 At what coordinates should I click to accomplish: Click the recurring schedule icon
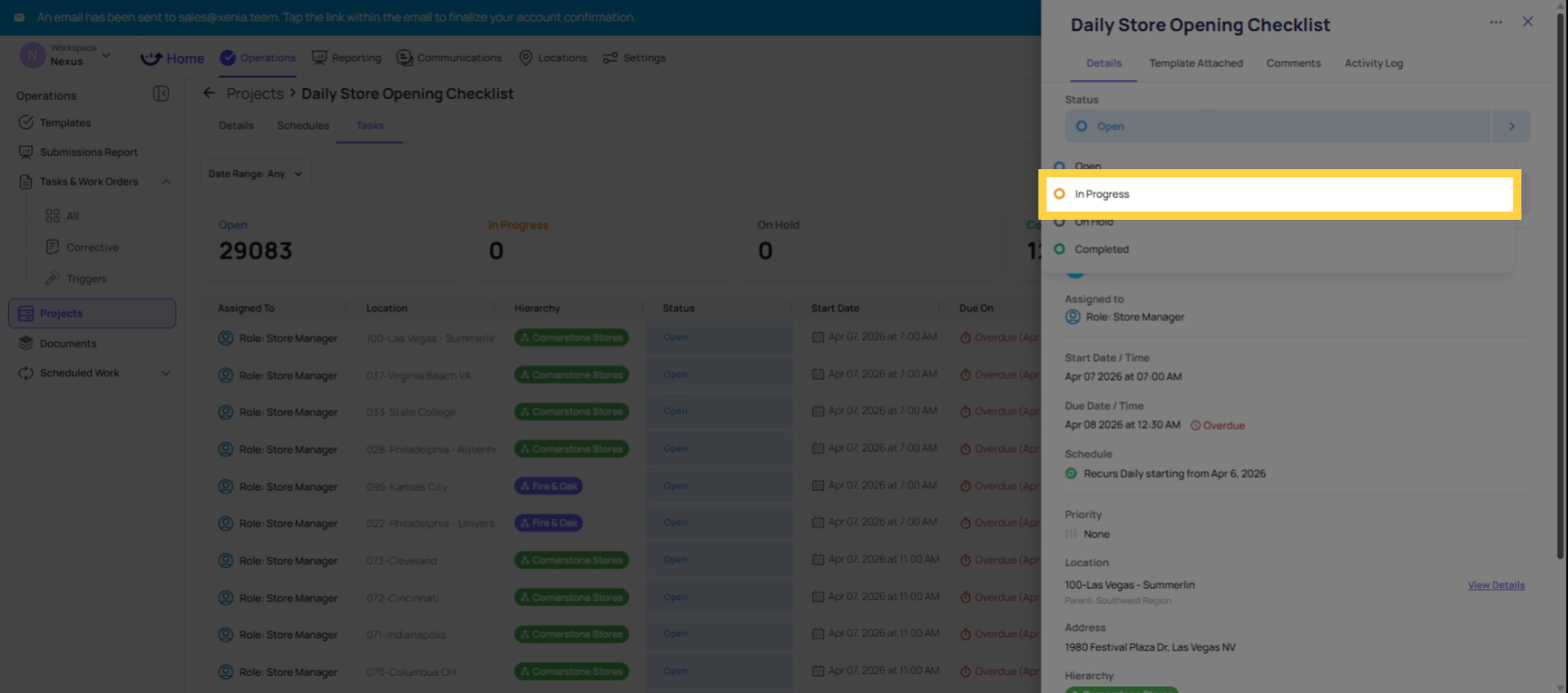(x=1071, y=474)
